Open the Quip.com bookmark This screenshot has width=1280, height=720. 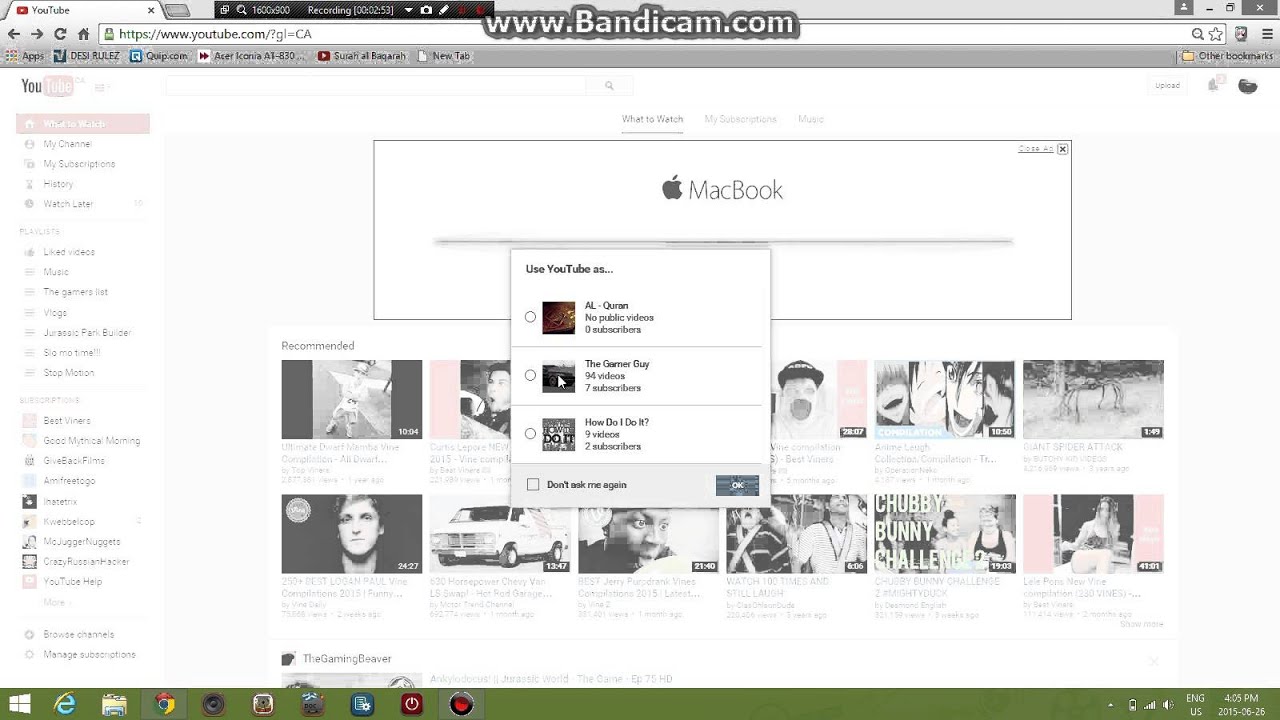159,56
